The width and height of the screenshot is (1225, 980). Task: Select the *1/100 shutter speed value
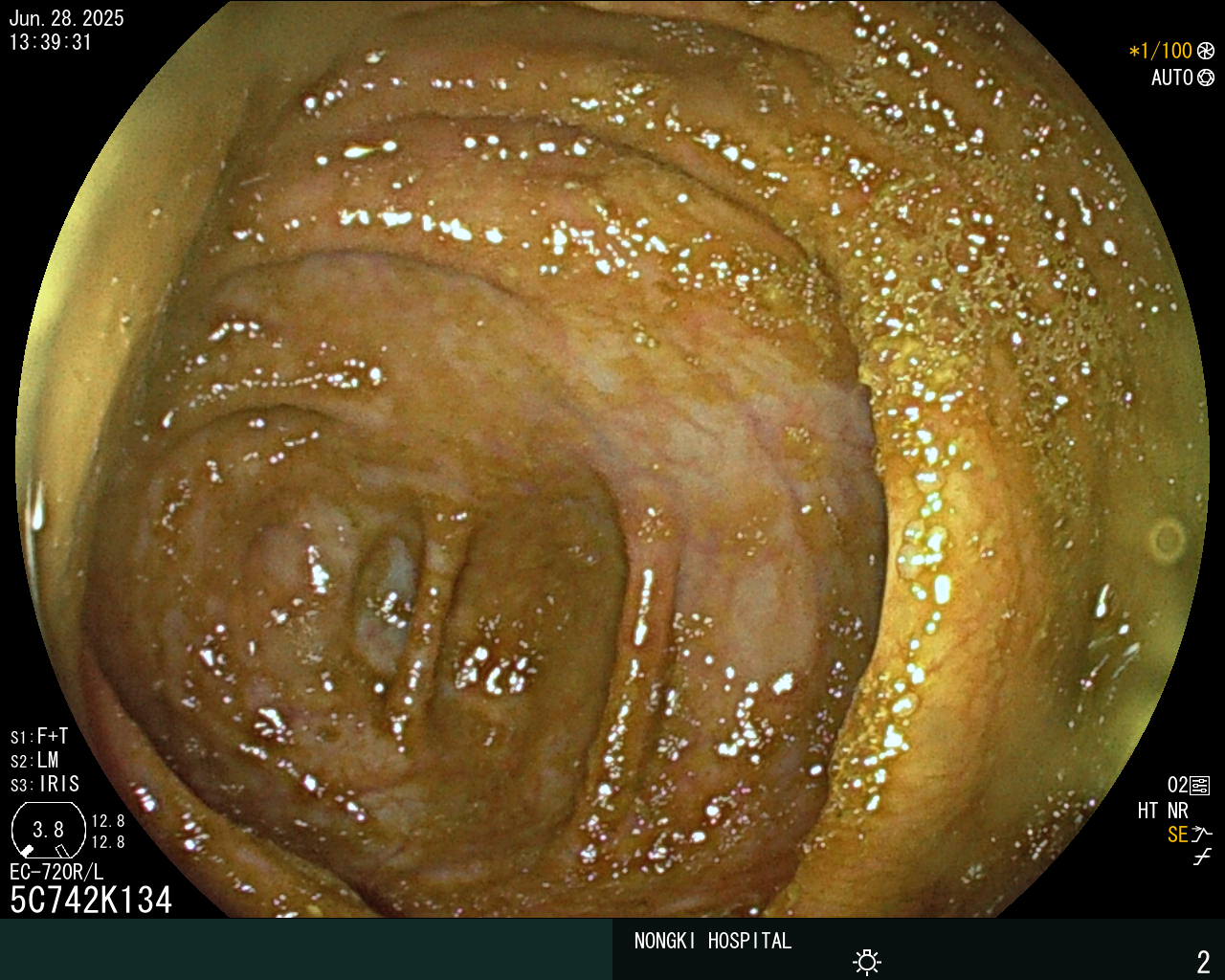tap(1161, 51)
